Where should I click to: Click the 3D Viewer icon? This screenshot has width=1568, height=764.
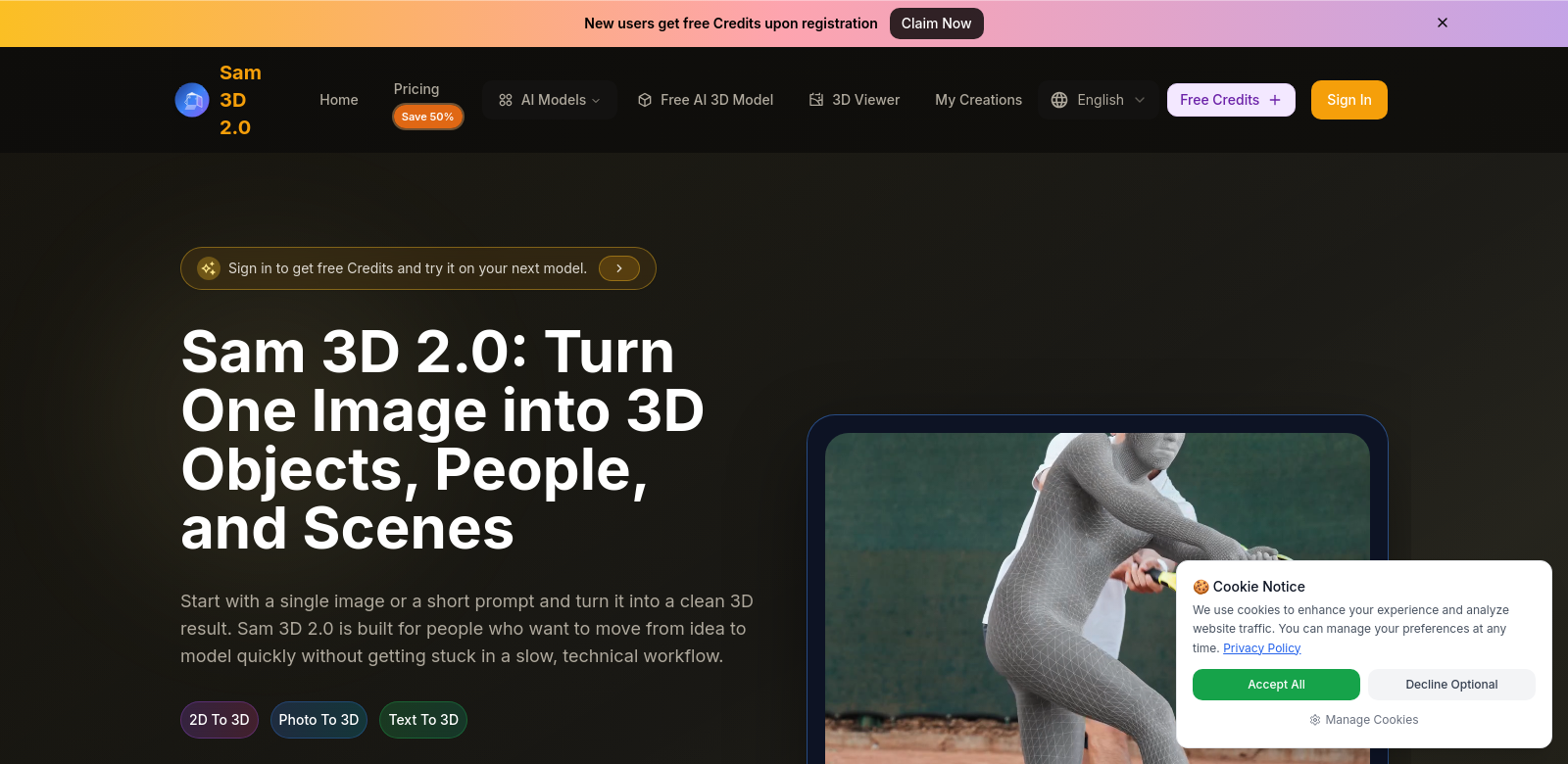816,100
